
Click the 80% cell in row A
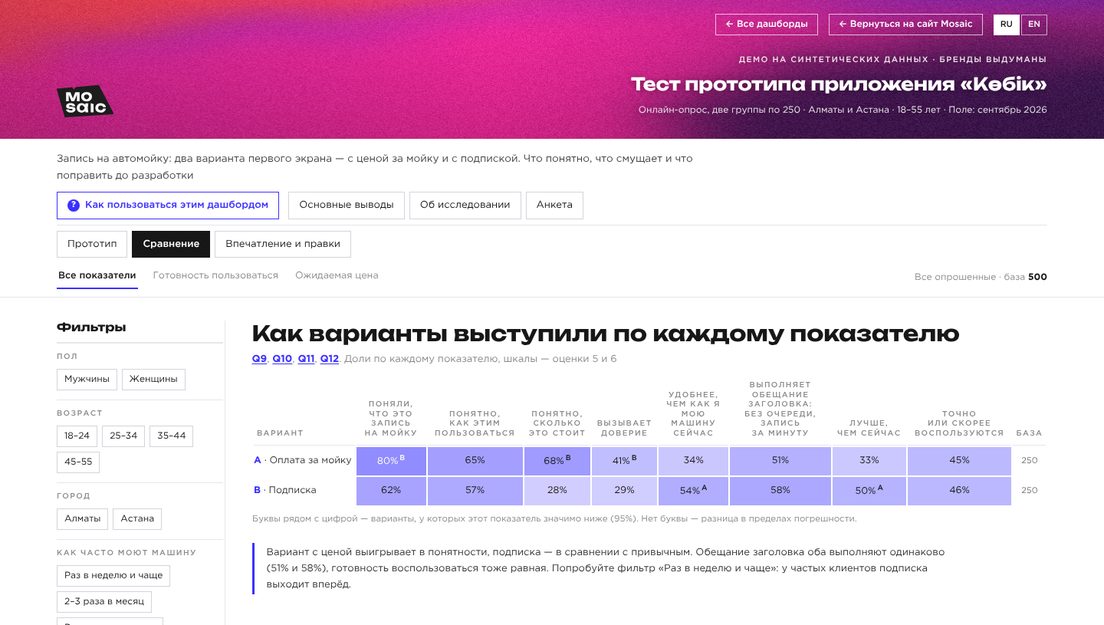click(391, 461)
